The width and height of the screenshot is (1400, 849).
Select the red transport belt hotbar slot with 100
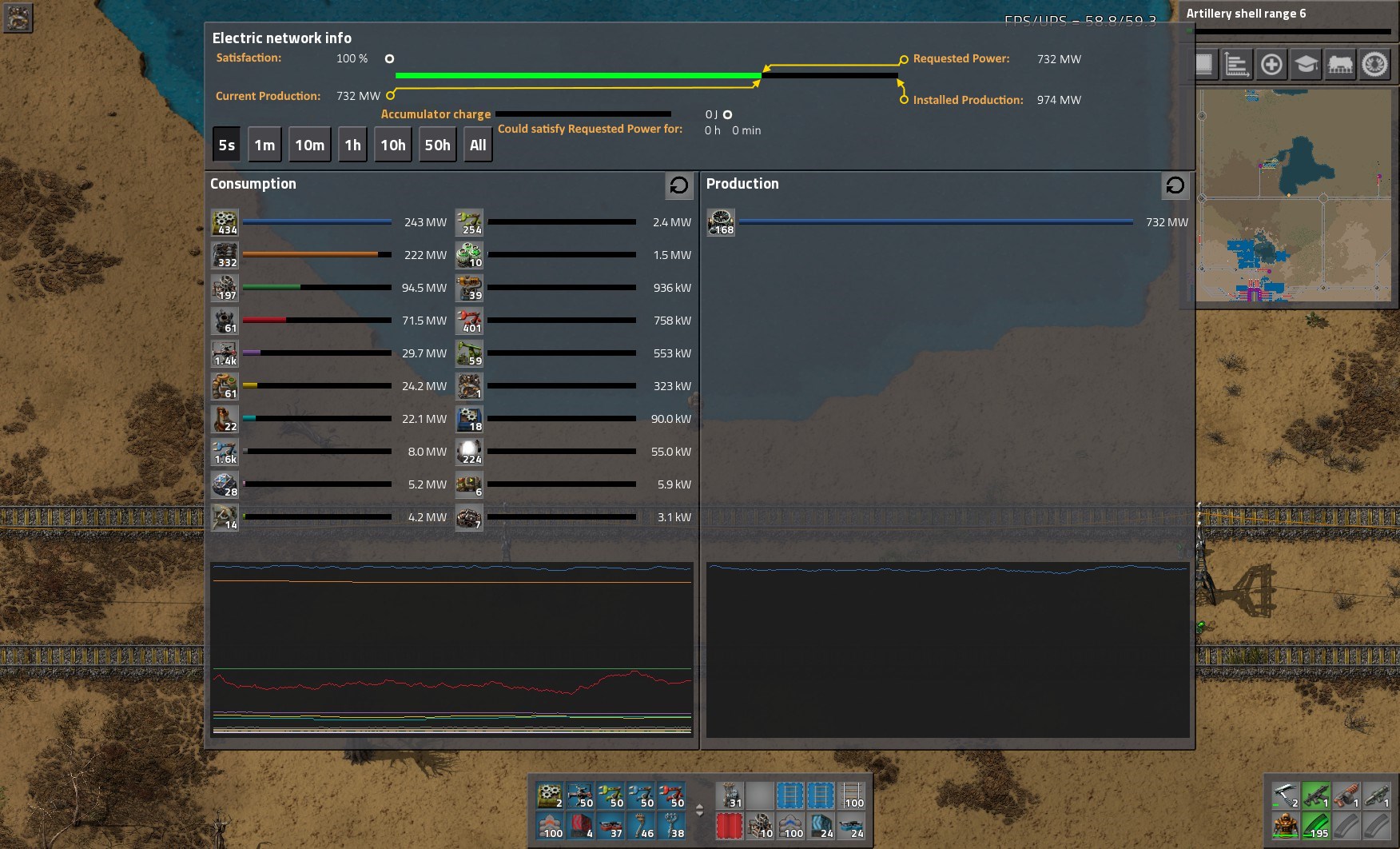pyautogui.click(x=550, y=826)
